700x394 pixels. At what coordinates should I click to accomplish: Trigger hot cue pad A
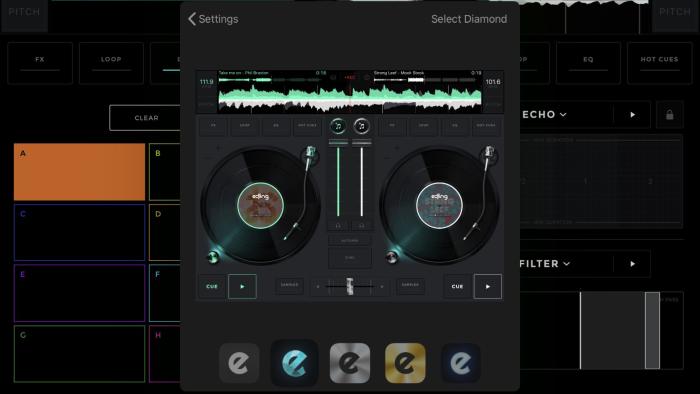point(79,172)
